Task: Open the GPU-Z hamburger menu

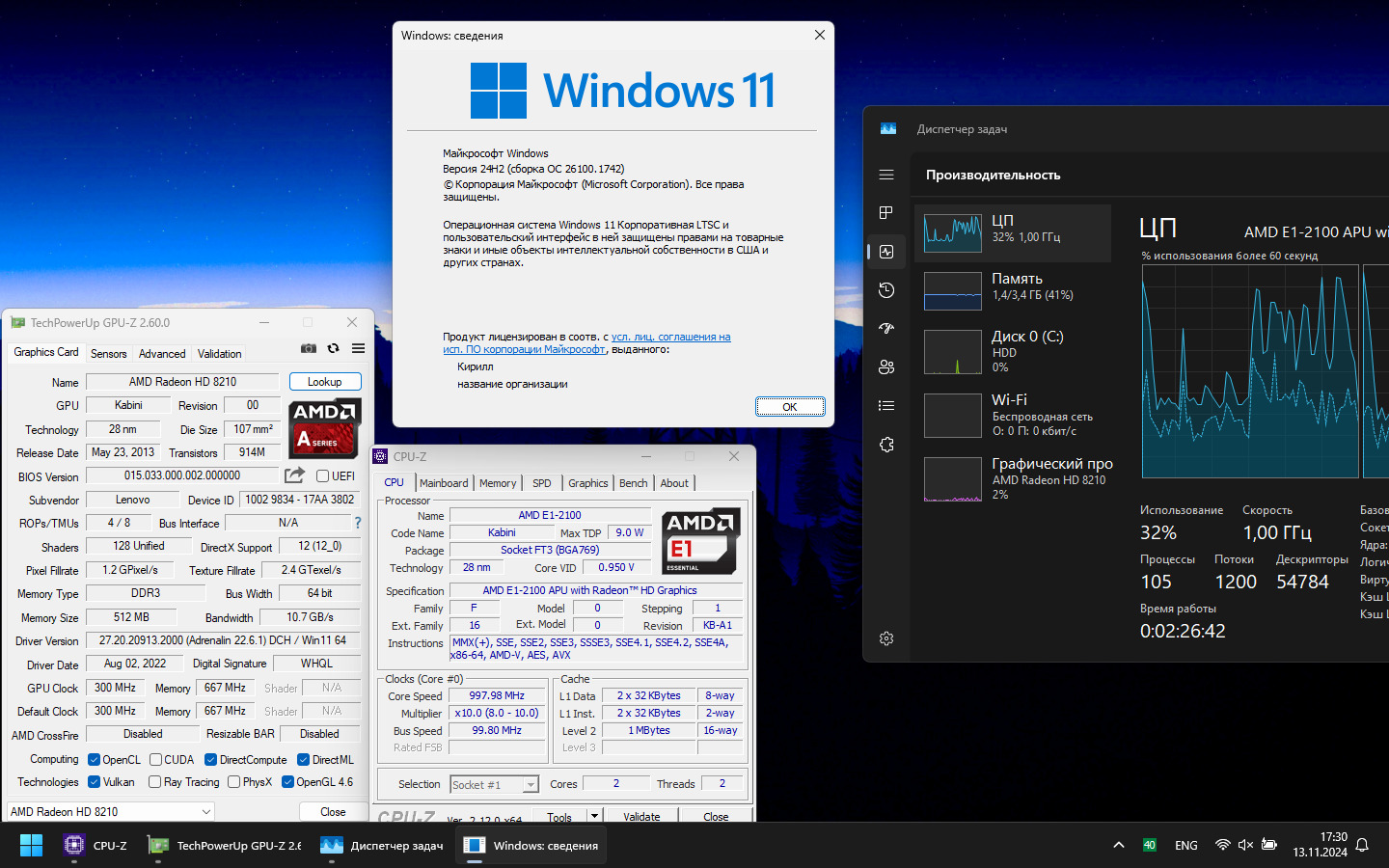Action: (x=358, y=348)
